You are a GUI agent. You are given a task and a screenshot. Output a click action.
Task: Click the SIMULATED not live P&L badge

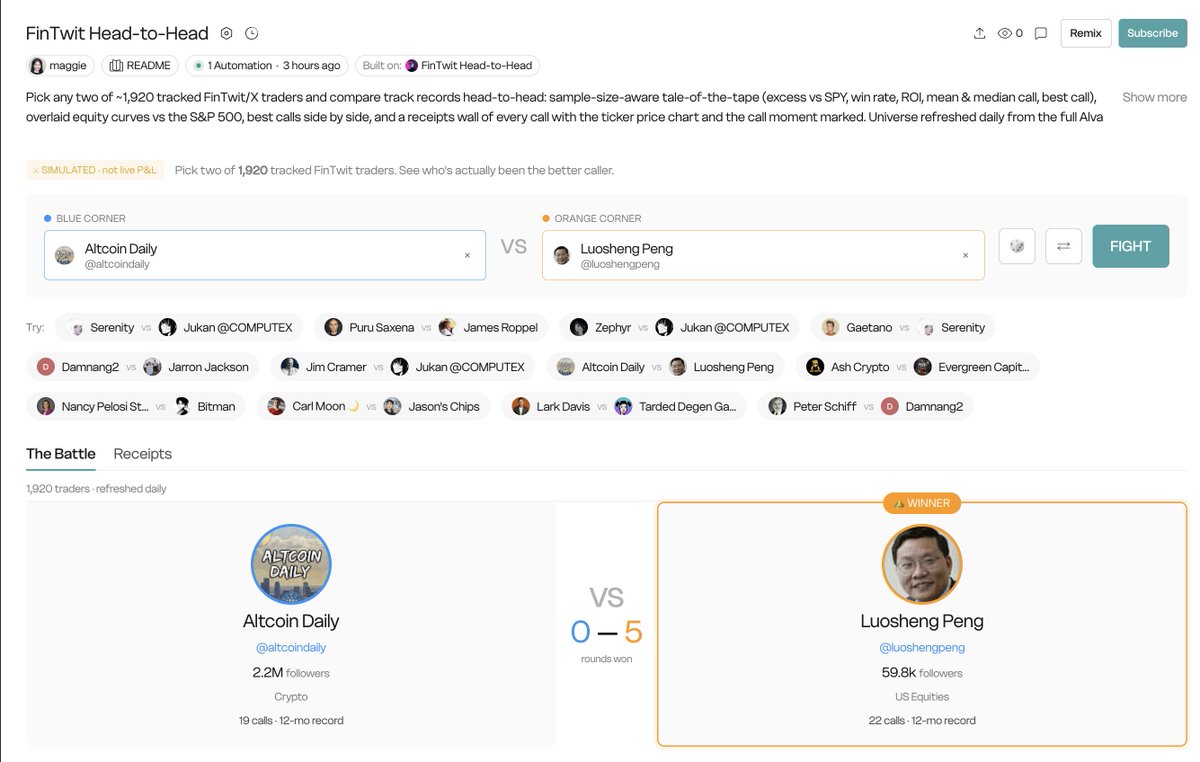coord(94,170)
